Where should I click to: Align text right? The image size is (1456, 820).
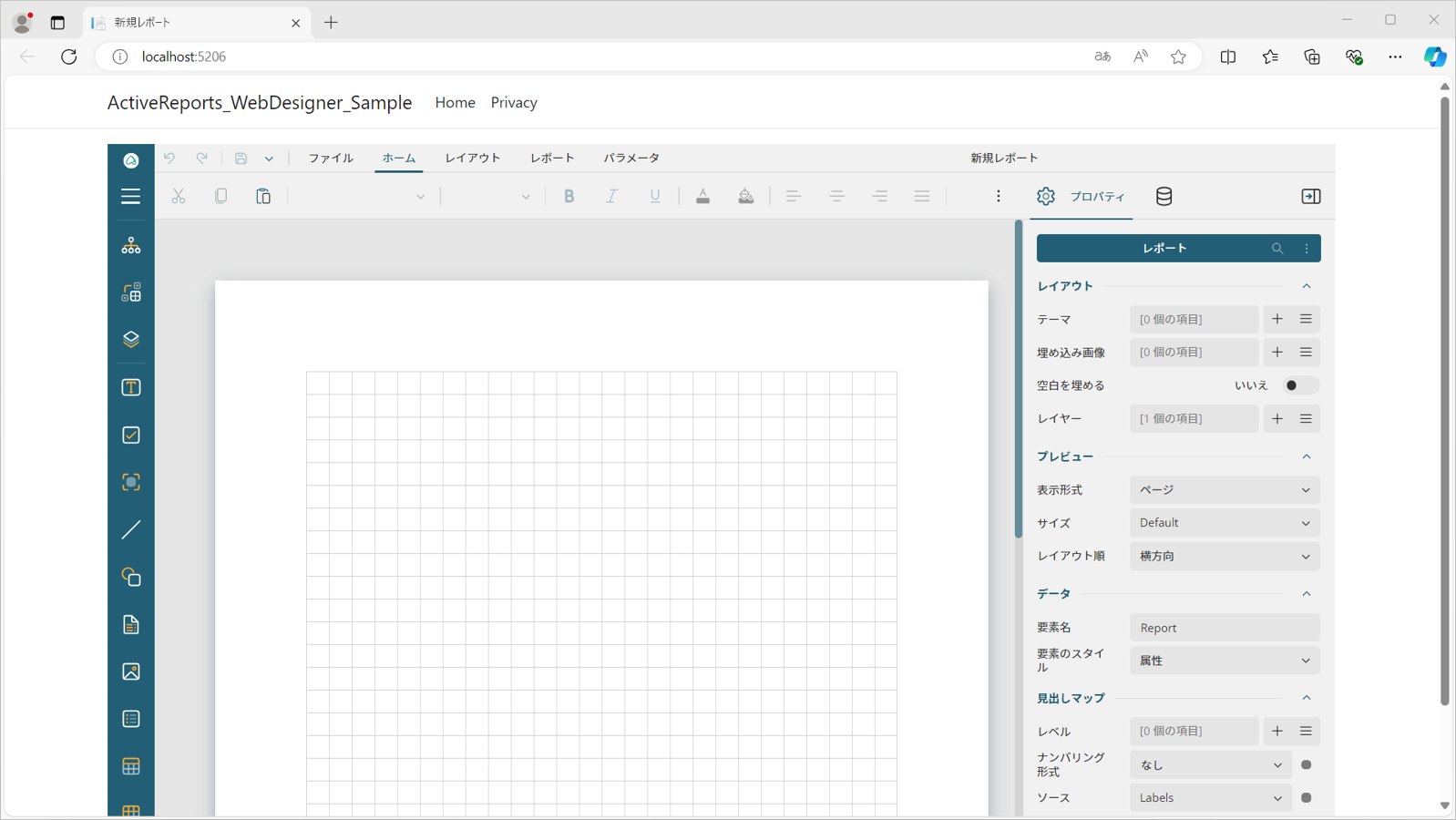point(879,196)
